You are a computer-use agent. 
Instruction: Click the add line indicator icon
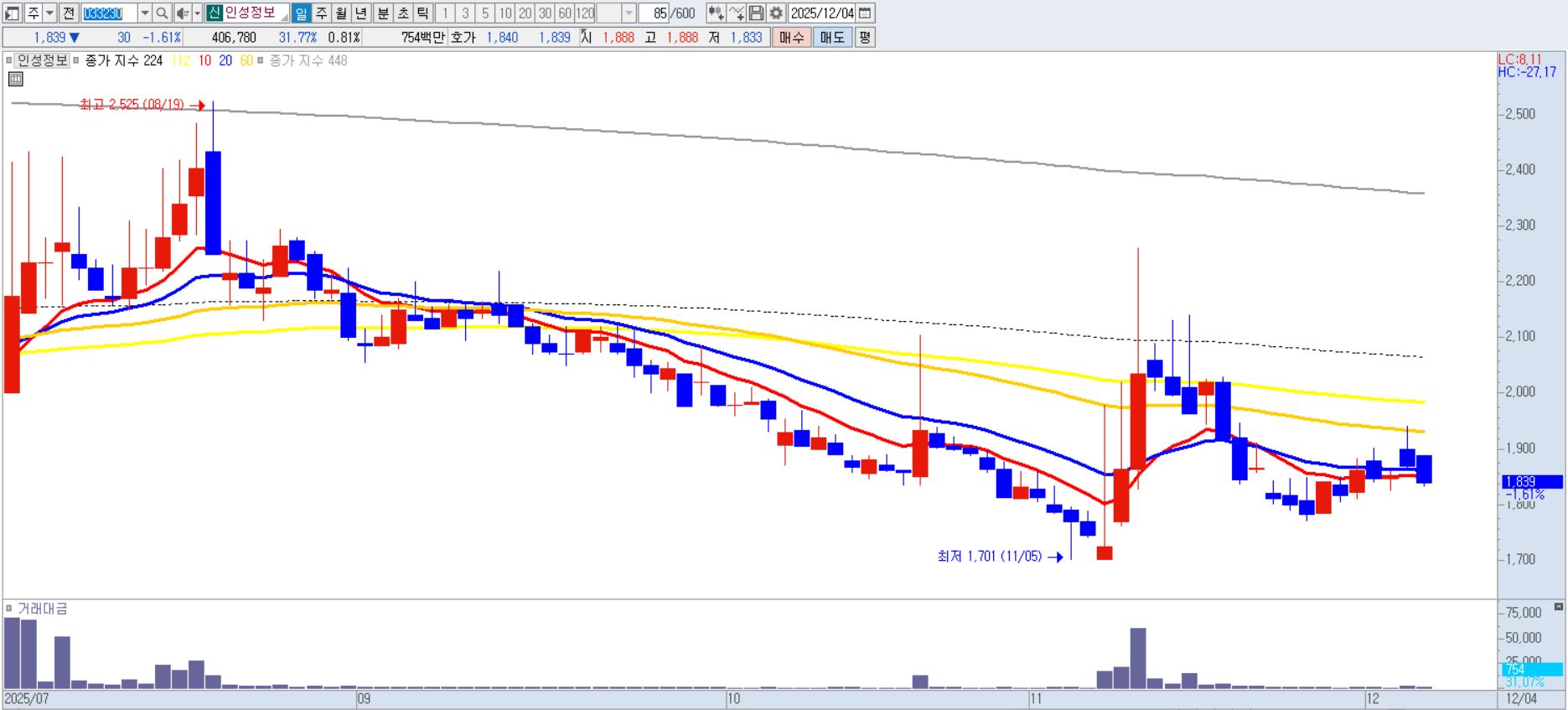click(736, 13)
